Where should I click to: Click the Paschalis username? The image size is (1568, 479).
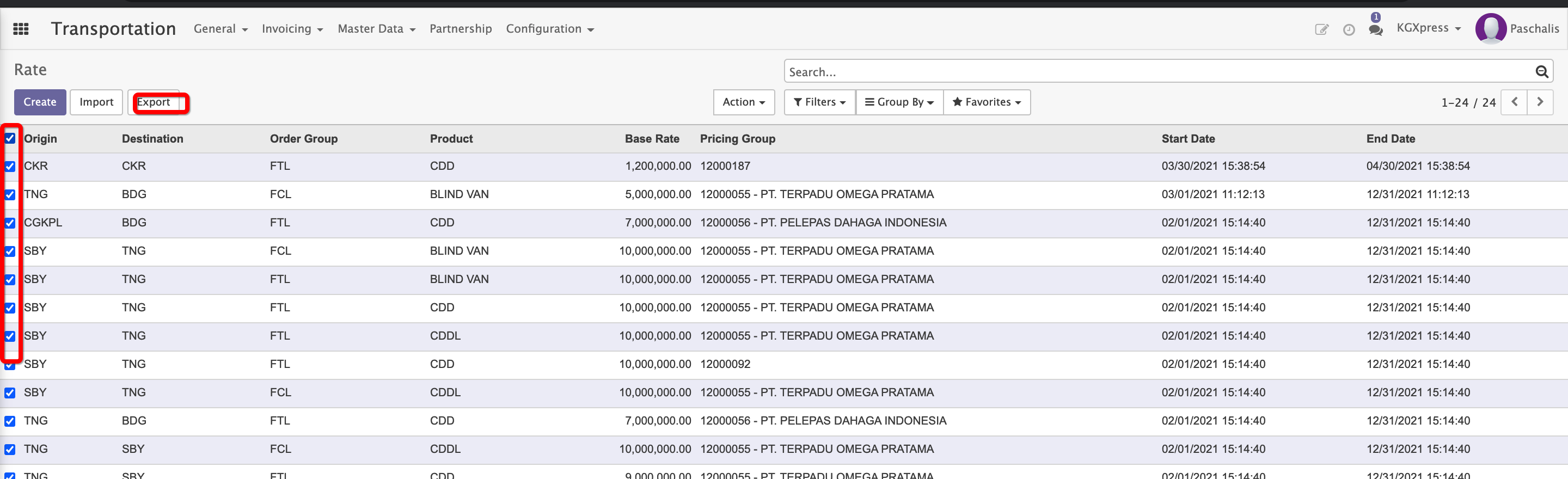(x=1534, y=29)
